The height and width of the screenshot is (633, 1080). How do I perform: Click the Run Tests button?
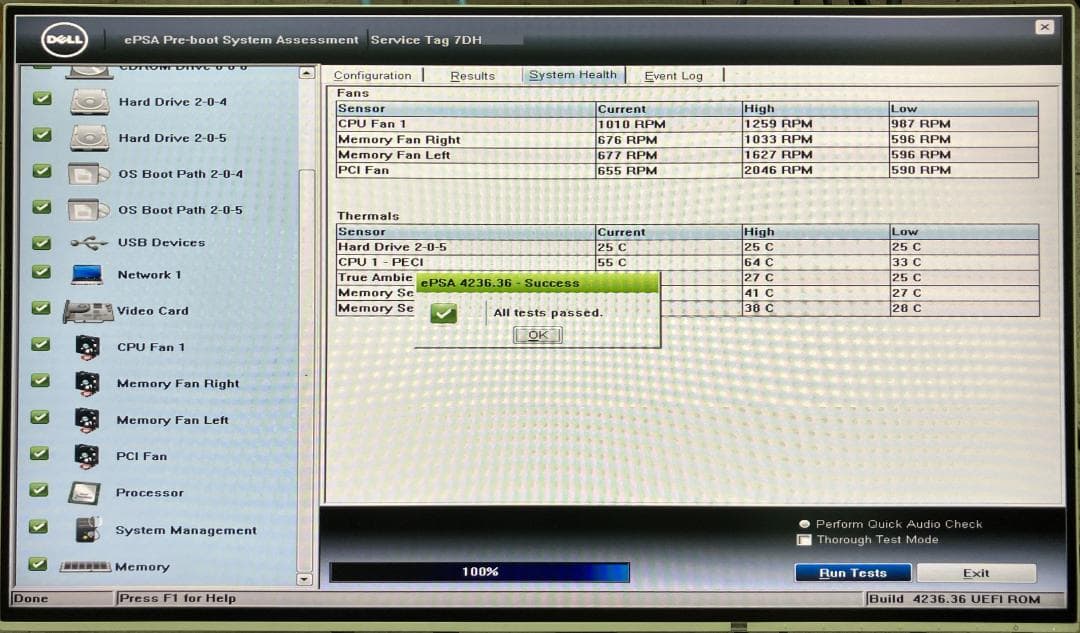click(852, 572)
